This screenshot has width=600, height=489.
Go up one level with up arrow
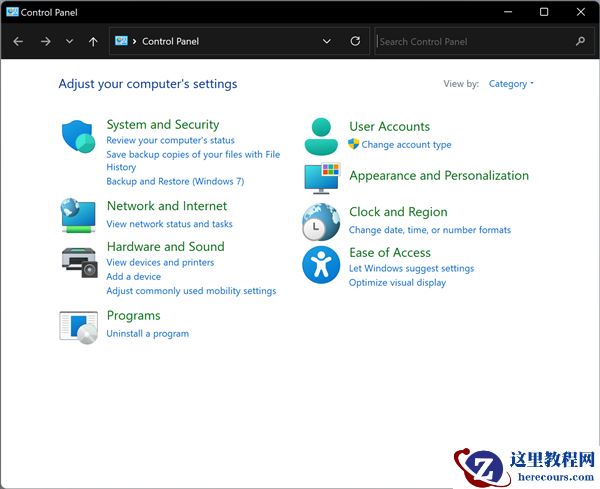[x=93, y=42]
